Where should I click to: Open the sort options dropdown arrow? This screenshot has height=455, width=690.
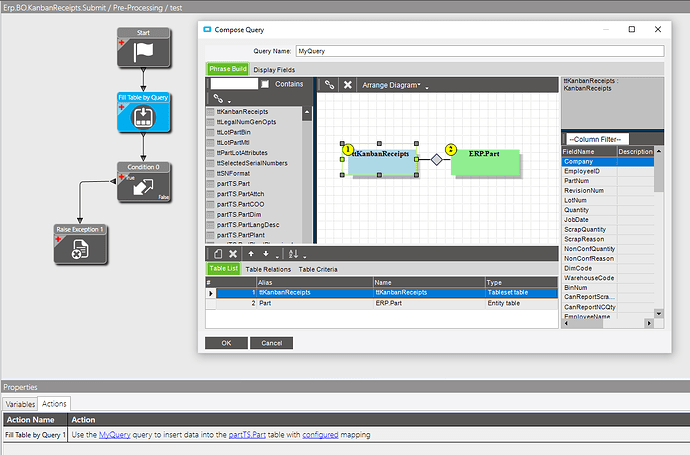tap(305, 257)
